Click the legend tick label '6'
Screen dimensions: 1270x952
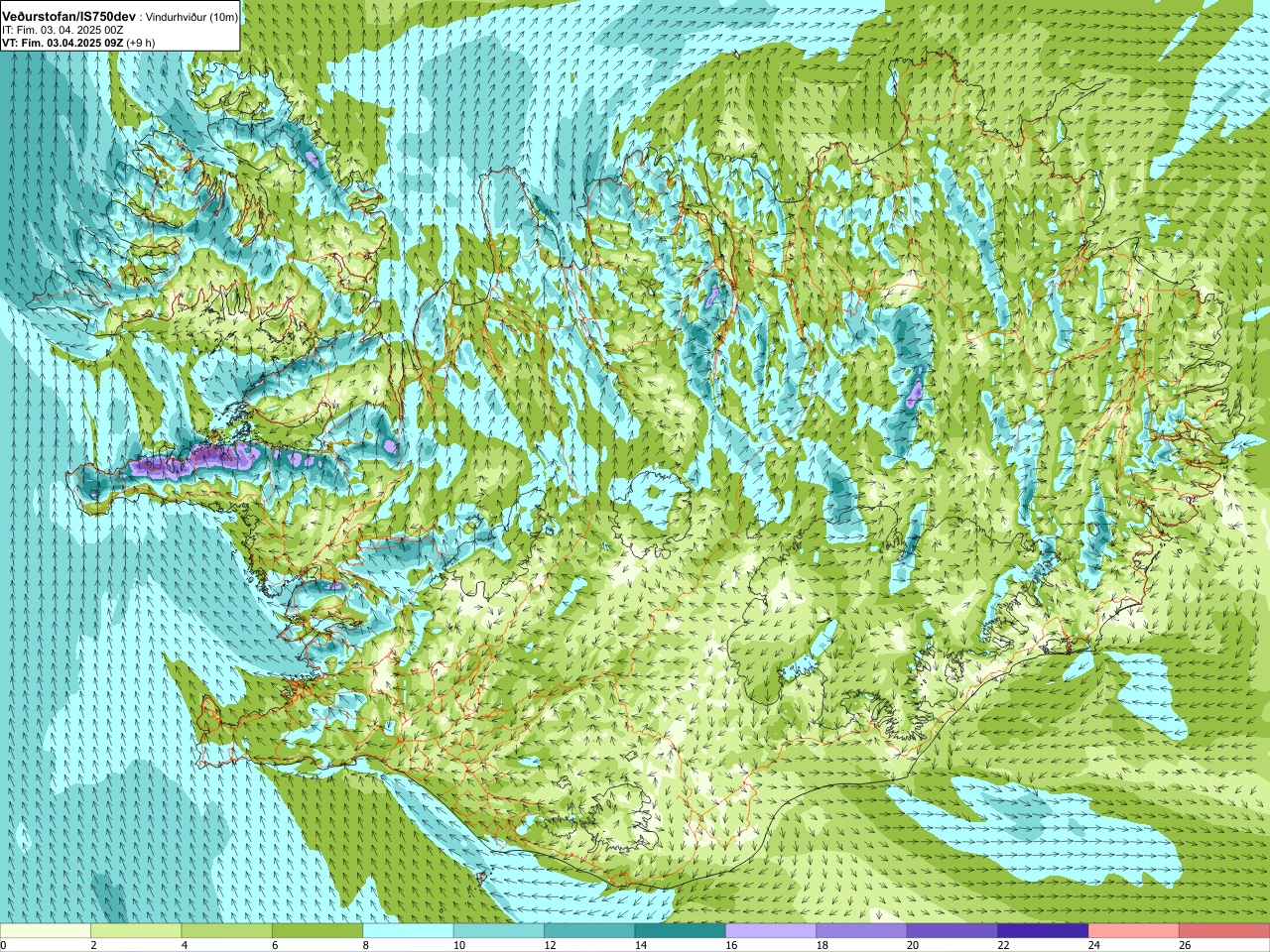[x=276, y=945]
